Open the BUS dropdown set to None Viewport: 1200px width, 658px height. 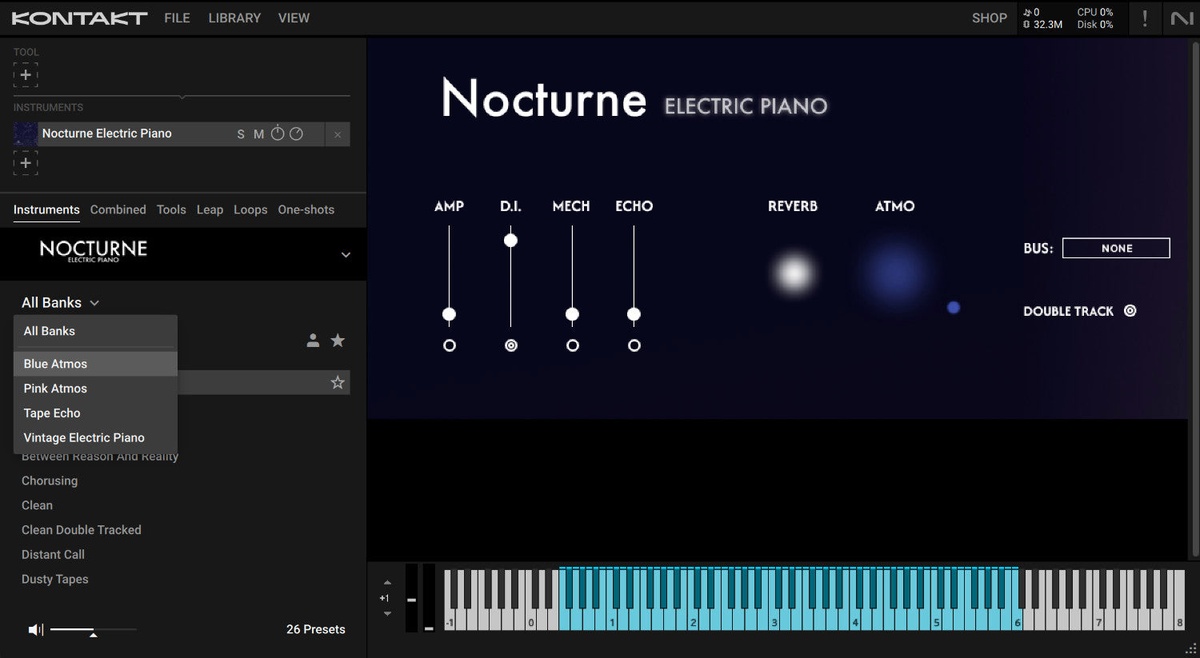point(1116,248)
